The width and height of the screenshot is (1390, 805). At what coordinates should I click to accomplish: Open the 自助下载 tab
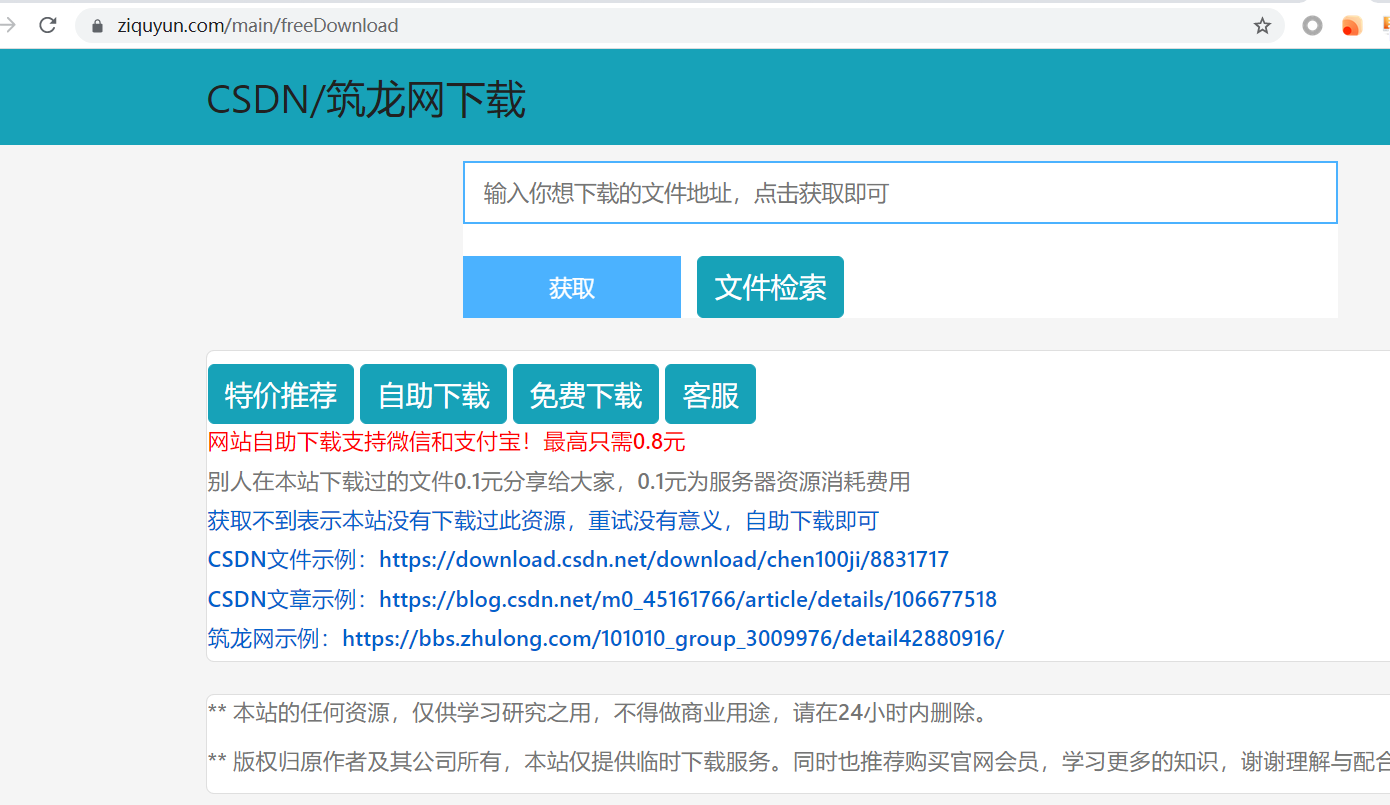(x=434, y=394)
